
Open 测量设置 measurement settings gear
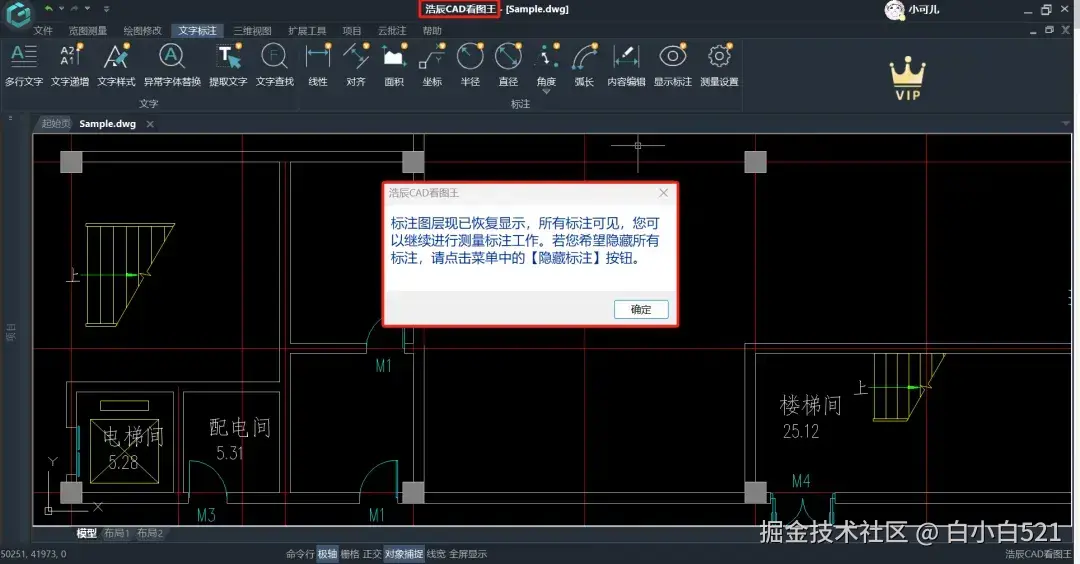(719, 65)
